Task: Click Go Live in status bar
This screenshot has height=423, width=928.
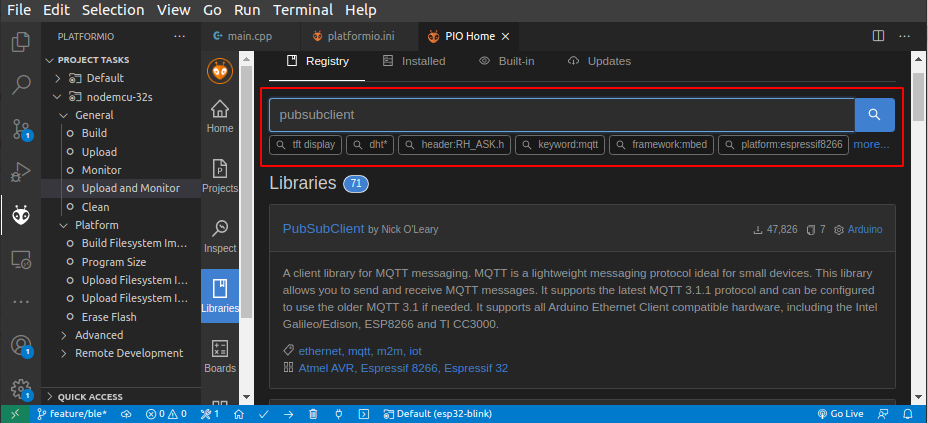Action: point(840,414)
